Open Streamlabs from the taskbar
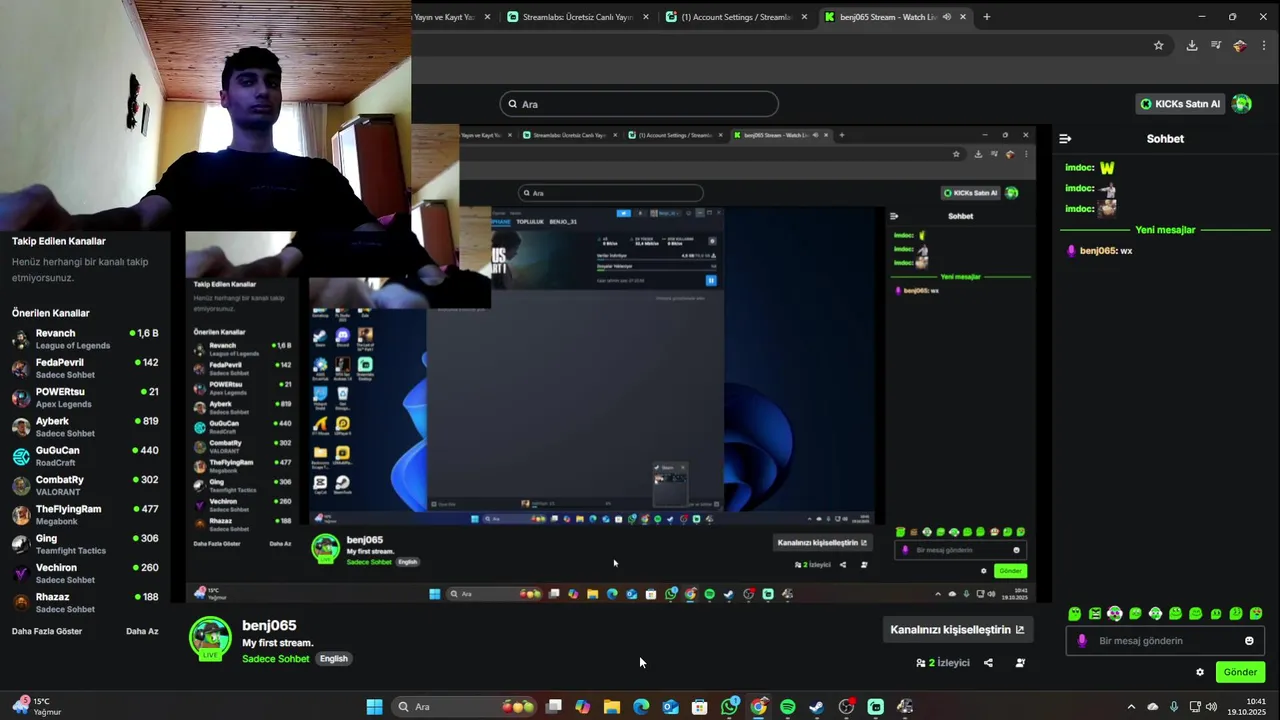 (x=875, y=707)
